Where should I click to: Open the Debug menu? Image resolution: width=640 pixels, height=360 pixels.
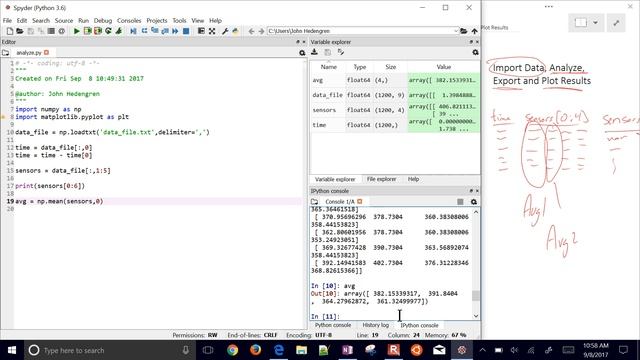(x=102, y=20)
